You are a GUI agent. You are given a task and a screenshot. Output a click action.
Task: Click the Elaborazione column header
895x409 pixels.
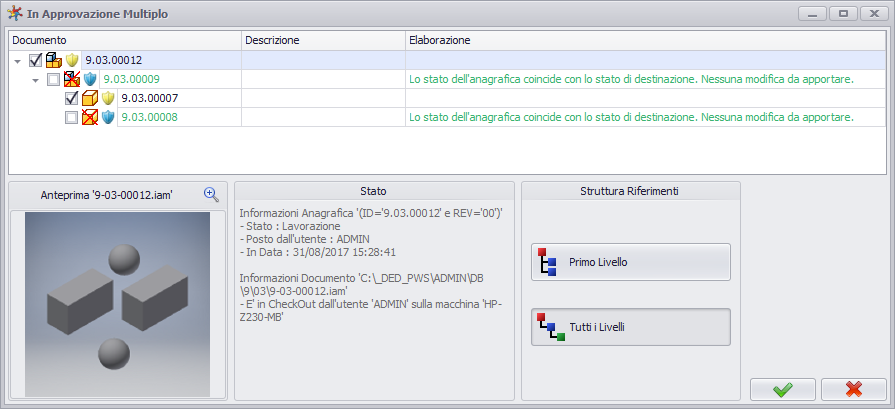pos(646,41)
